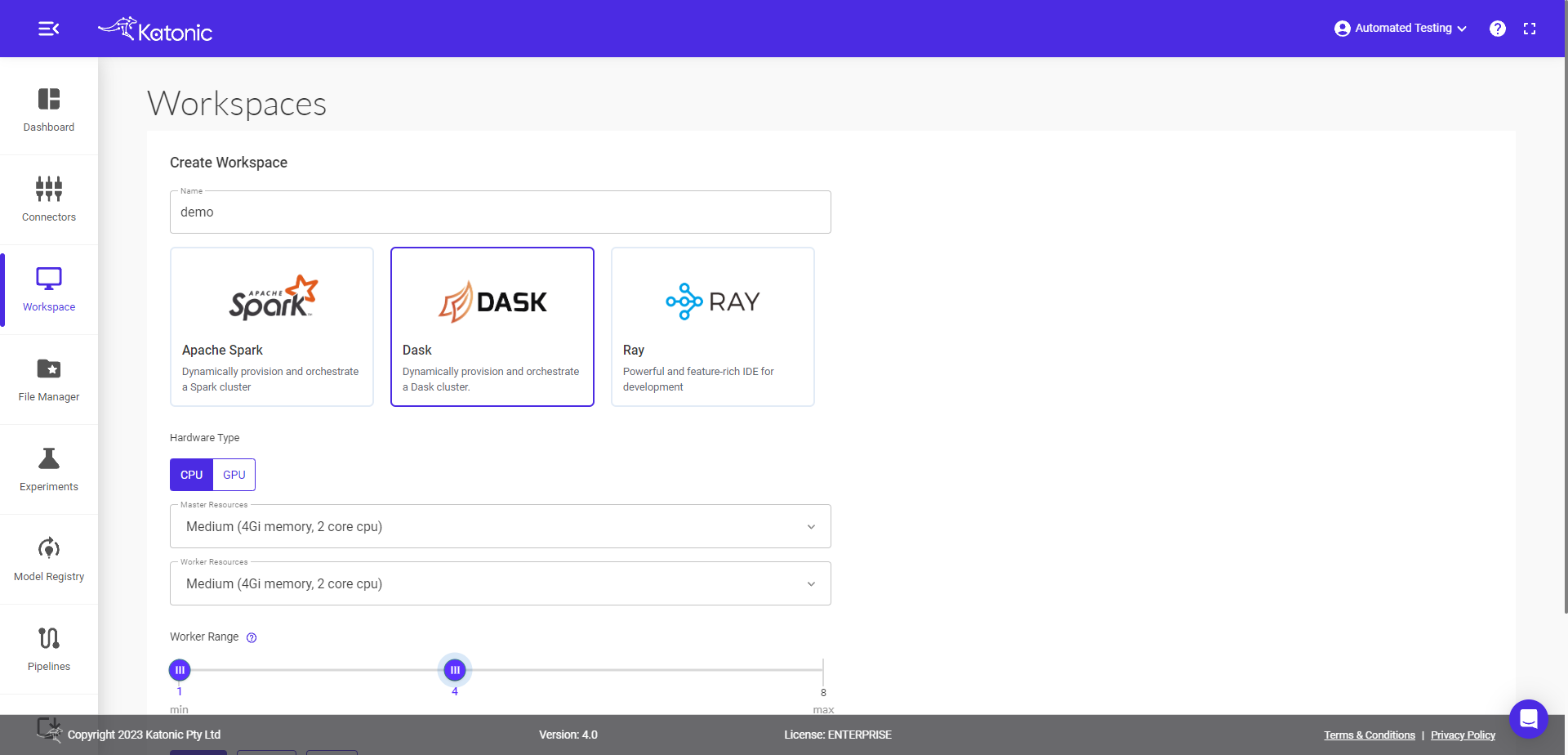
Task: Toggle fullscreen mode icon
Action: [x=1530, y=29]
